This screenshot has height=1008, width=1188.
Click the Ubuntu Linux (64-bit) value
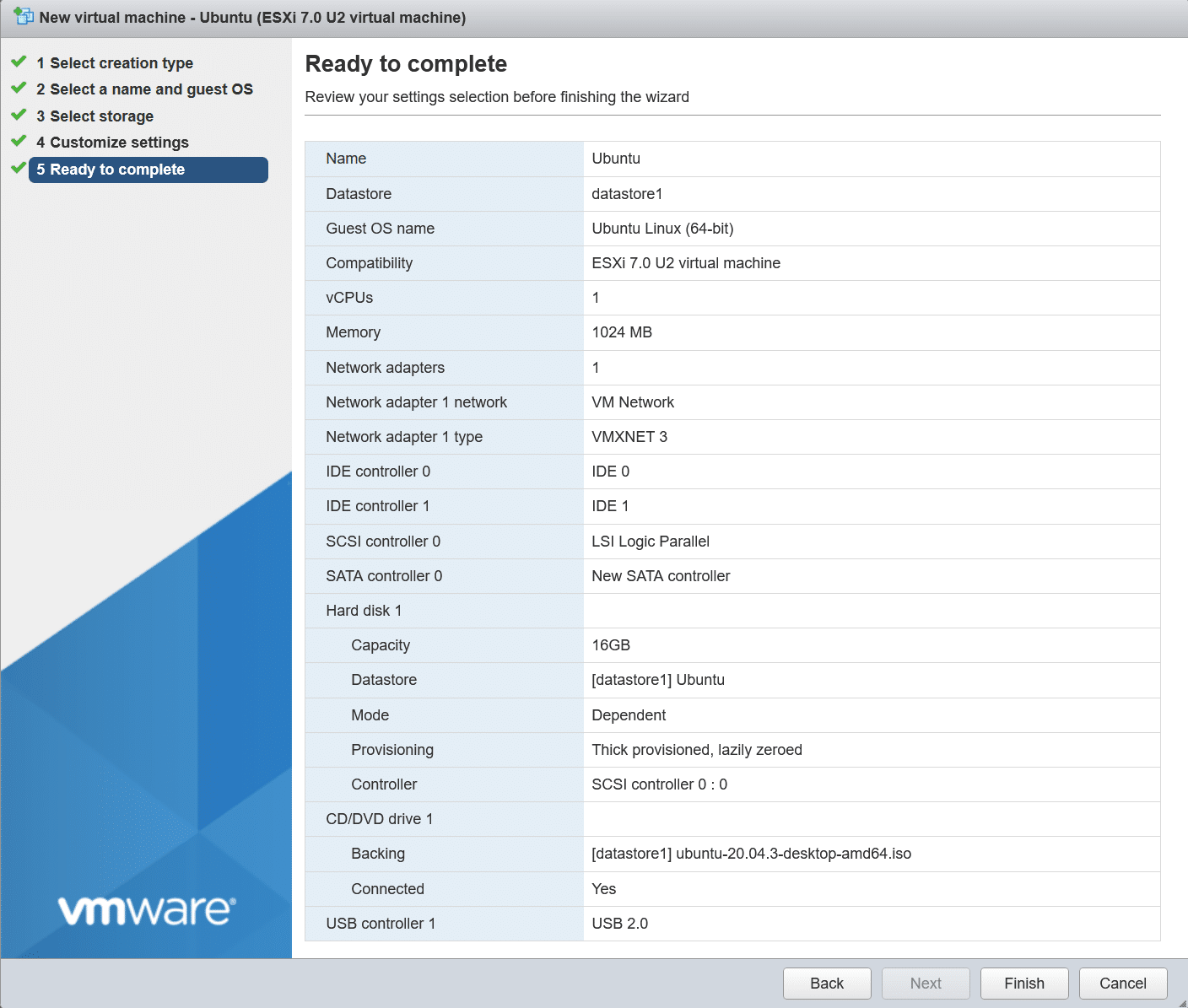(x=662, y=229)
